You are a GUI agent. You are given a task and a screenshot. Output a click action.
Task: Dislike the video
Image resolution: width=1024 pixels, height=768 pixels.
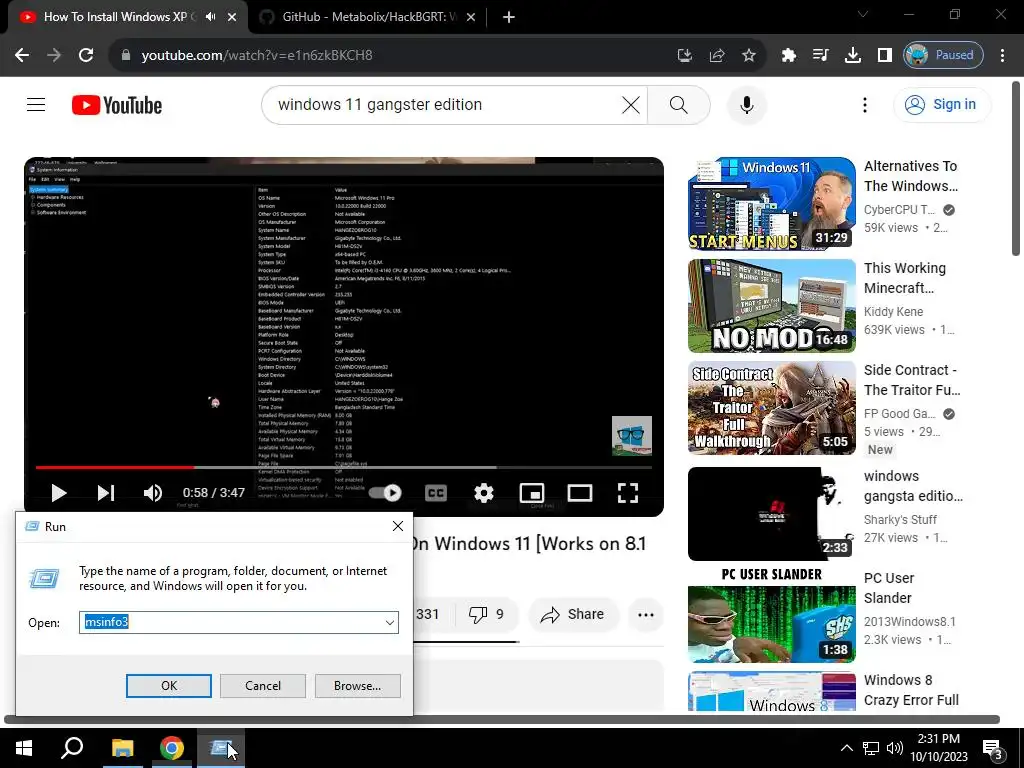click(486, 614)
